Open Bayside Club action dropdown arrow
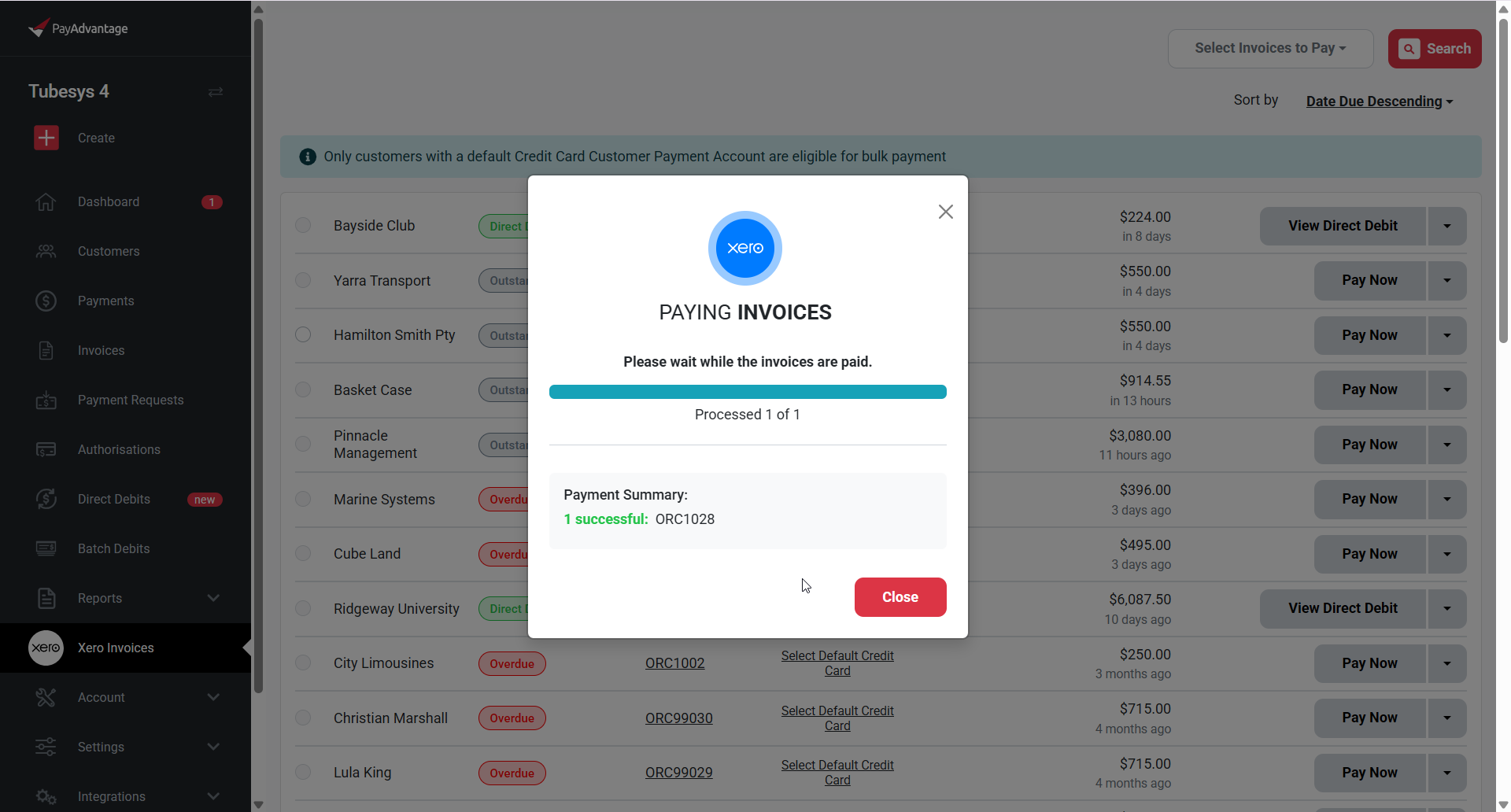 [1447, 227]
